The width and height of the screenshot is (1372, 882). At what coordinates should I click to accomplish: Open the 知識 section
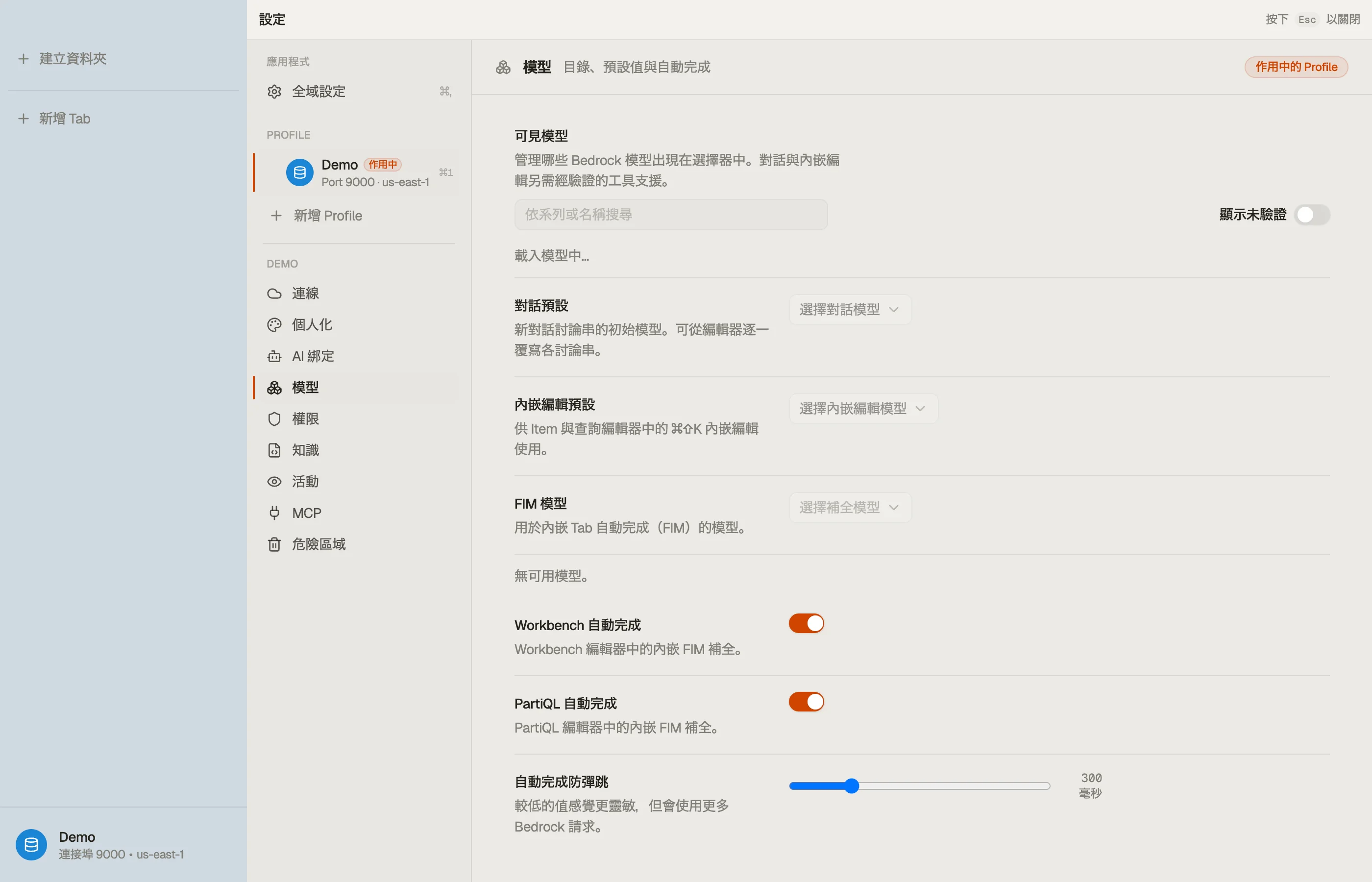point(357,450)
